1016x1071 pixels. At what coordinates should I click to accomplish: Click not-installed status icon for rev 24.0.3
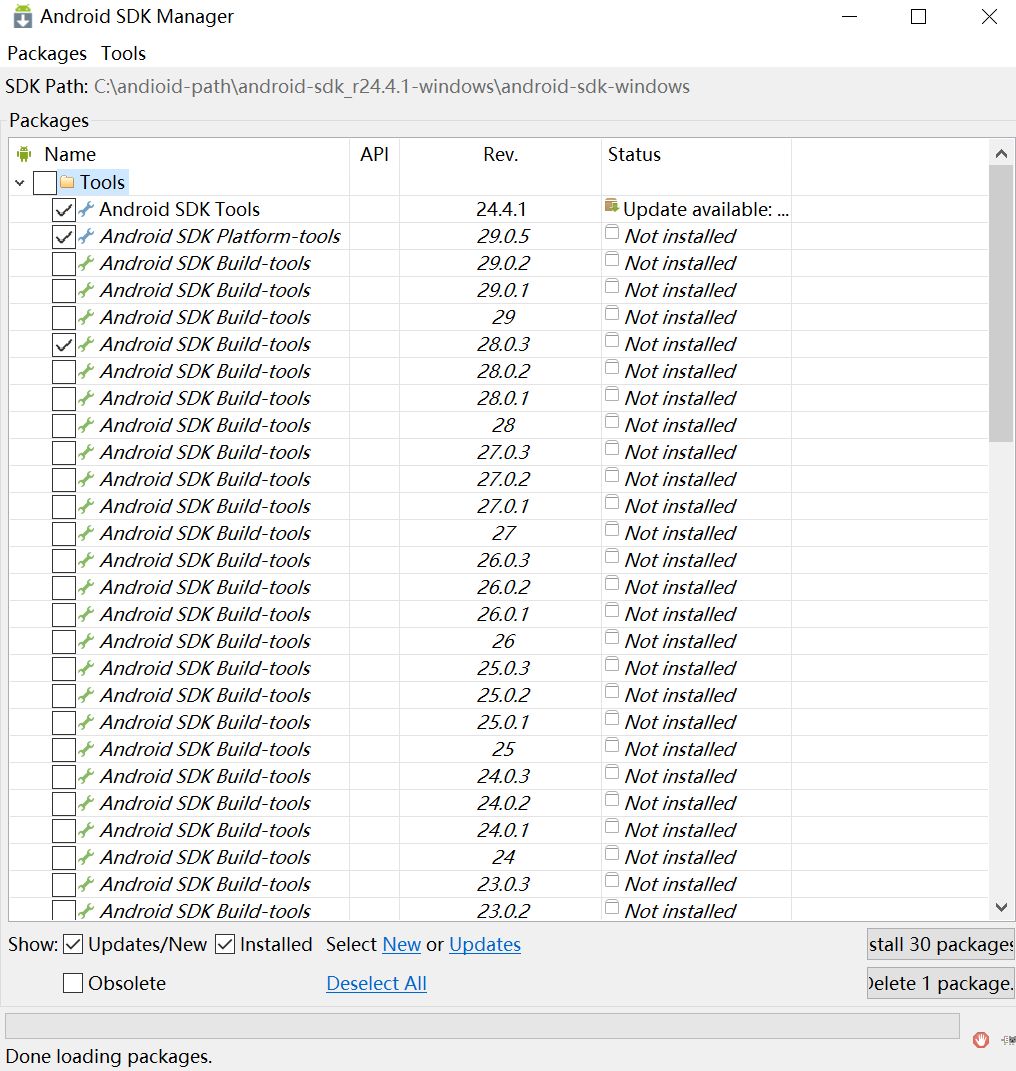coord(612,773)
